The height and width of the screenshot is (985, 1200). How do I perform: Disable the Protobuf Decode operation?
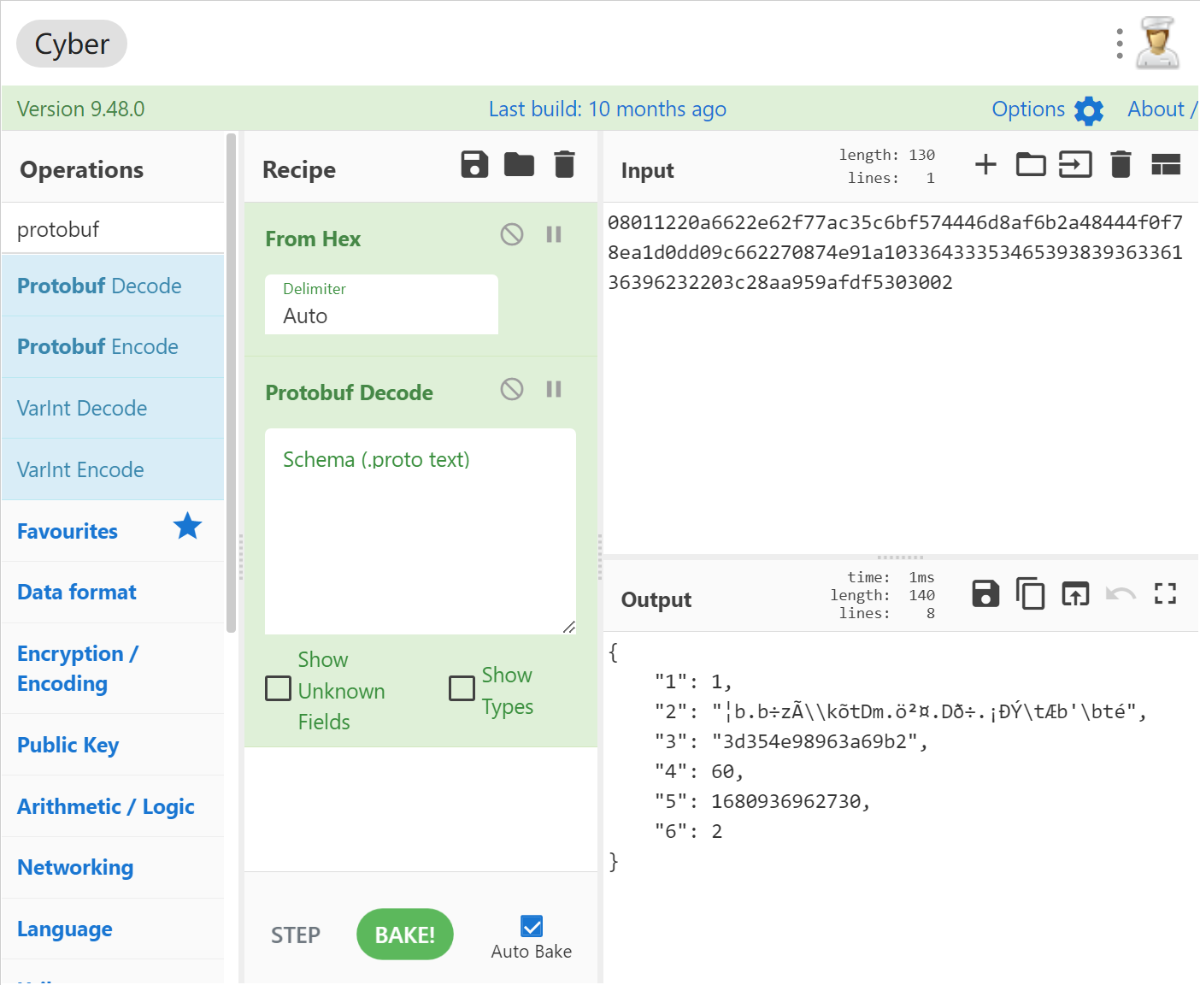point(512,389)
